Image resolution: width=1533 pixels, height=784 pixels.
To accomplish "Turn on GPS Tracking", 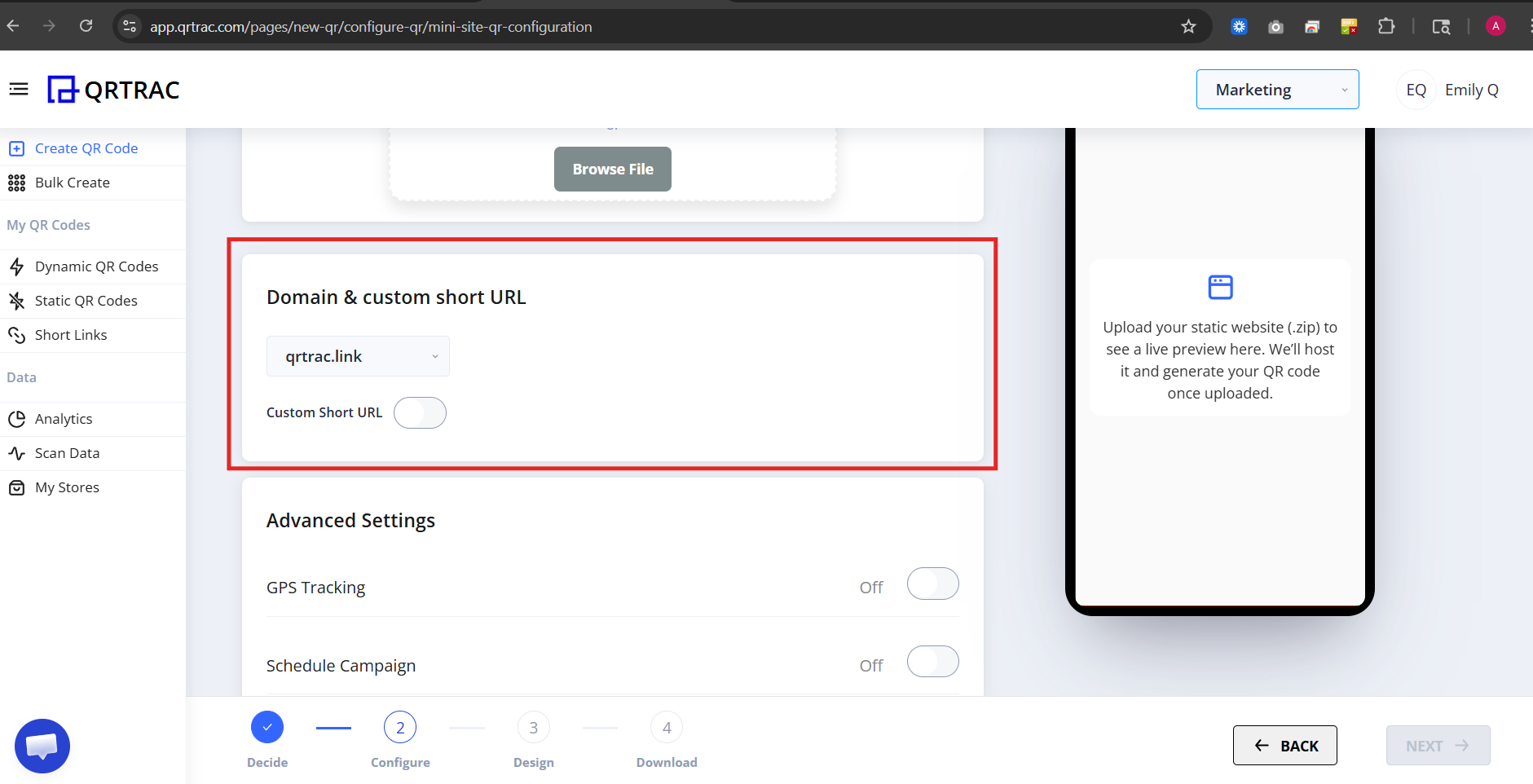I will click(x=932, y=584).
